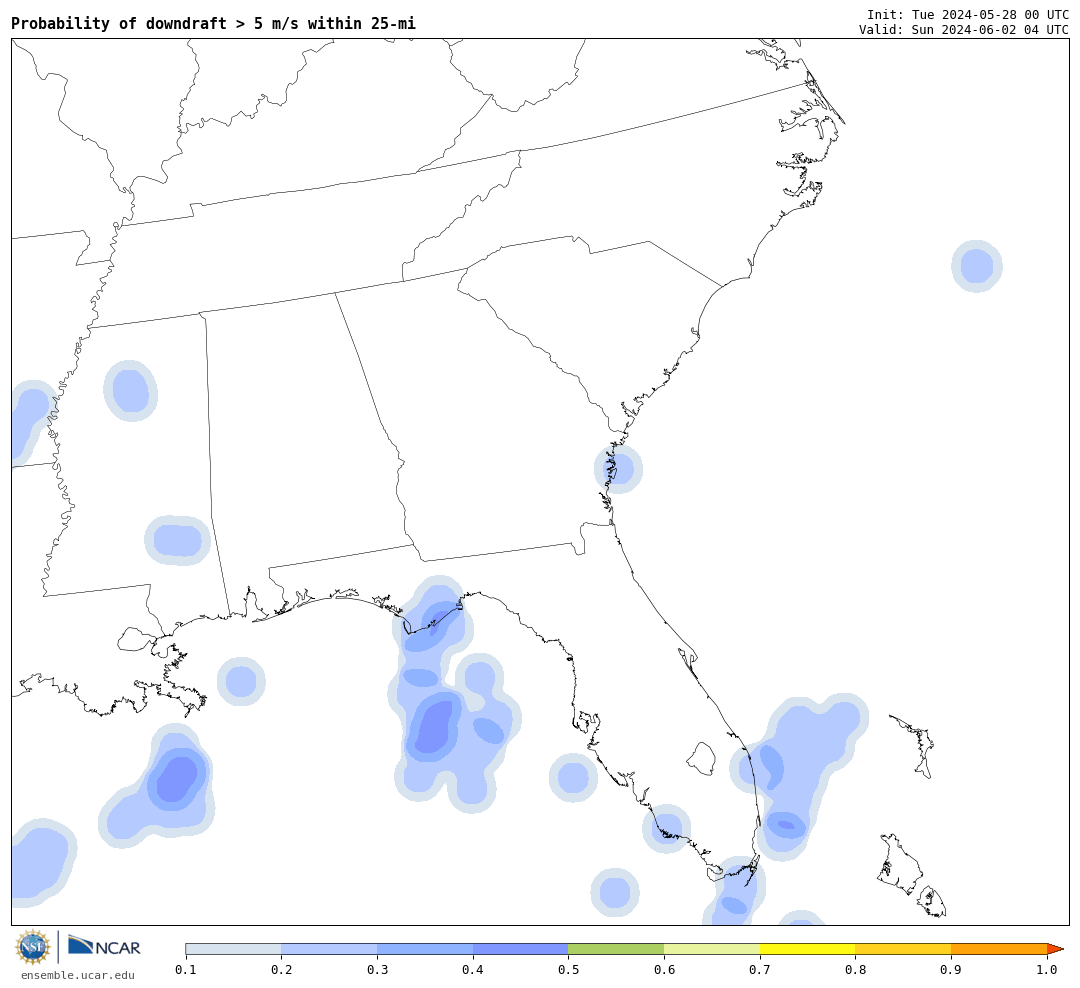Click the 0.3–0.4 blue colorbar segment
This screenshot has width=1080, height=988.
[x=425, y=949]
